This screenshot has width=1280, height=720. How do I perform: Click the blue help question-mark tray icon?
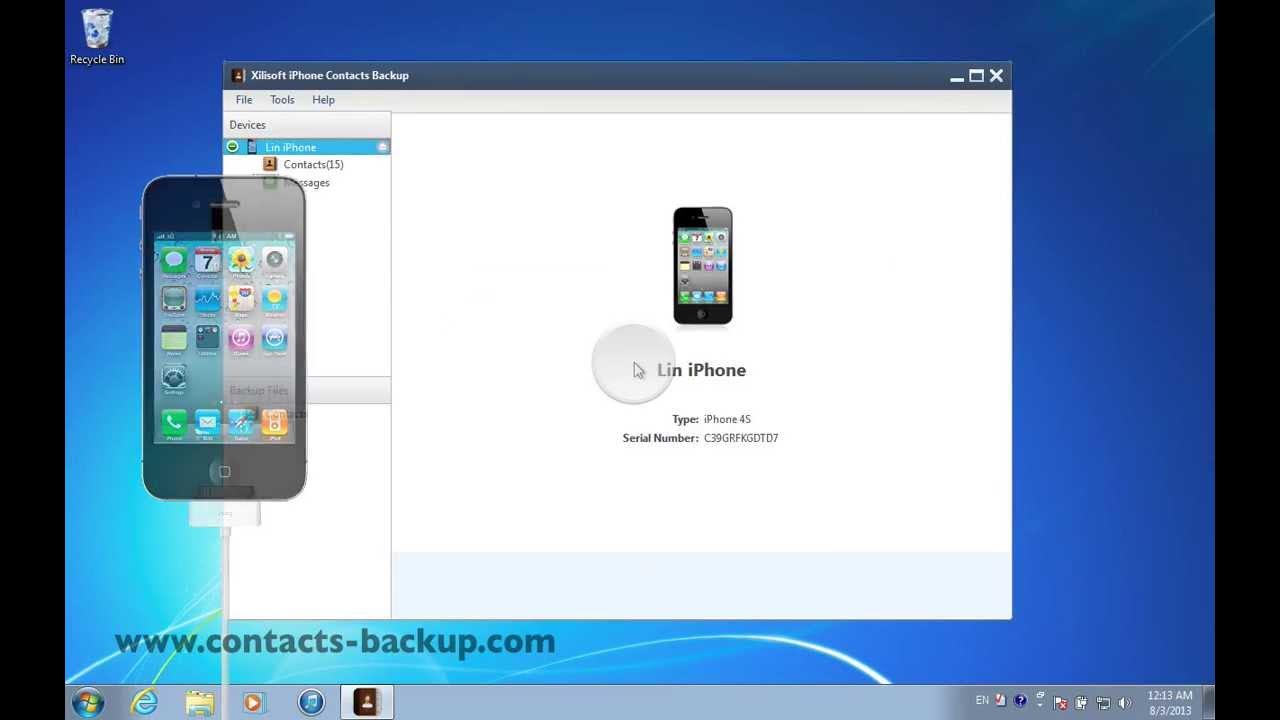(1020, 702)
